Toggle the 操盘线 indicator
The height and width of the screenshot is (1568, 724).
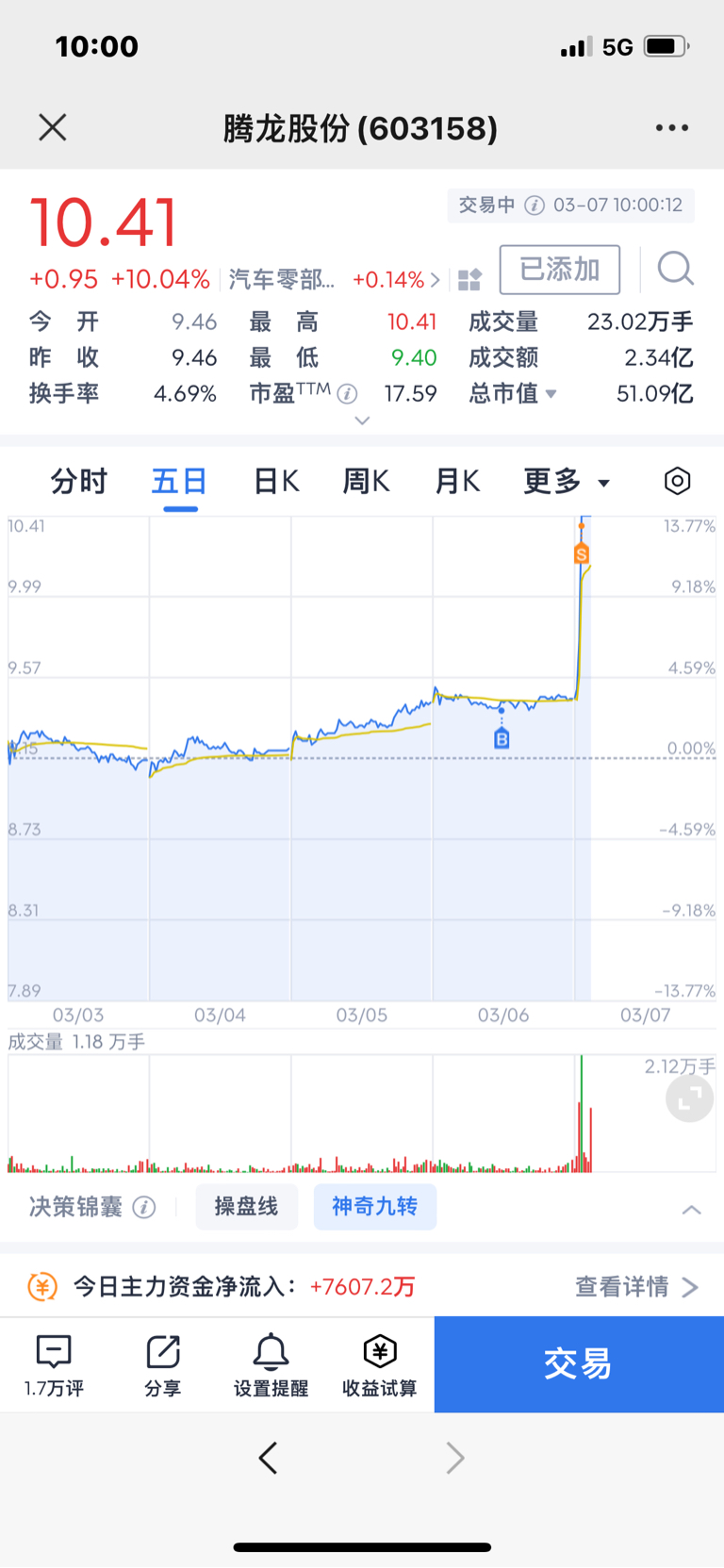[246, 1207]
